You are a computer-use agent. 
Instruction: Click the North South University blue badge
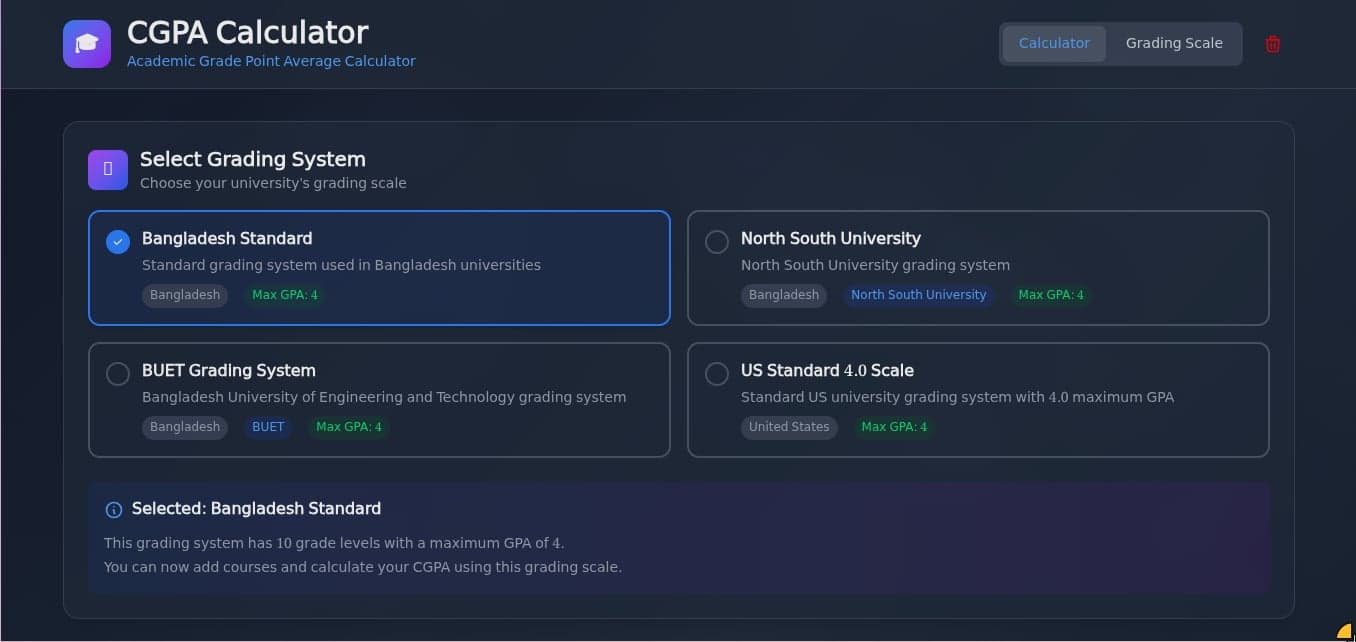918,294
